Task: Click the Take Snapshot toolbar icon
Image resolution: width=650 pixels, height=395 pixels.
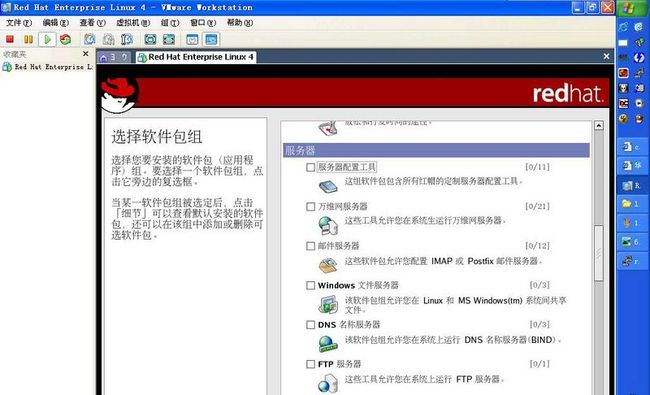Action: 90,39
